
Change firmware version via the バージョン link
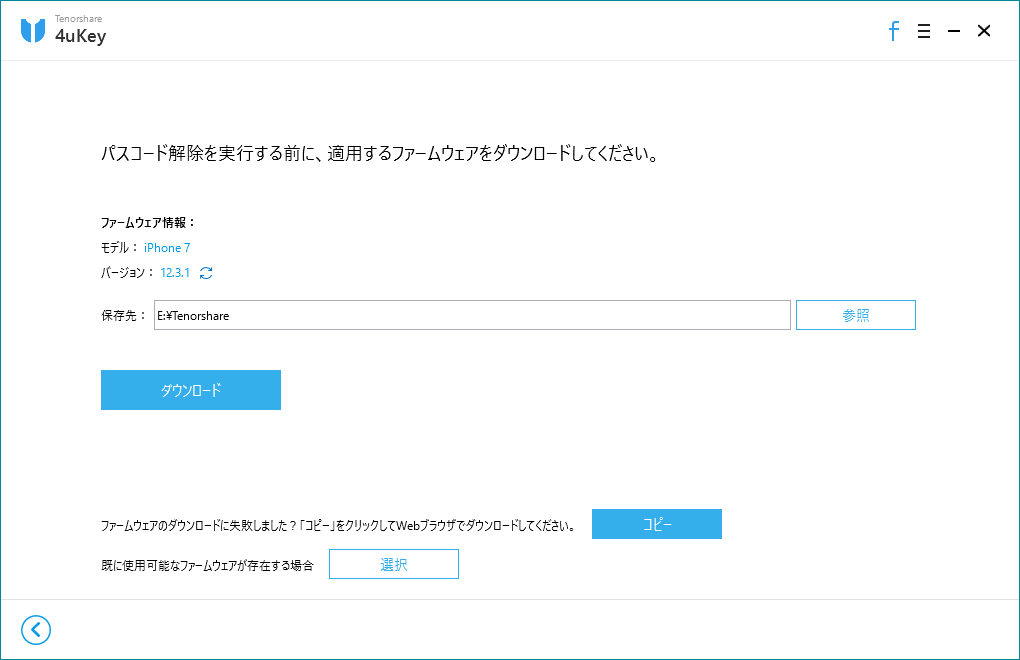[x=173, y=272]
